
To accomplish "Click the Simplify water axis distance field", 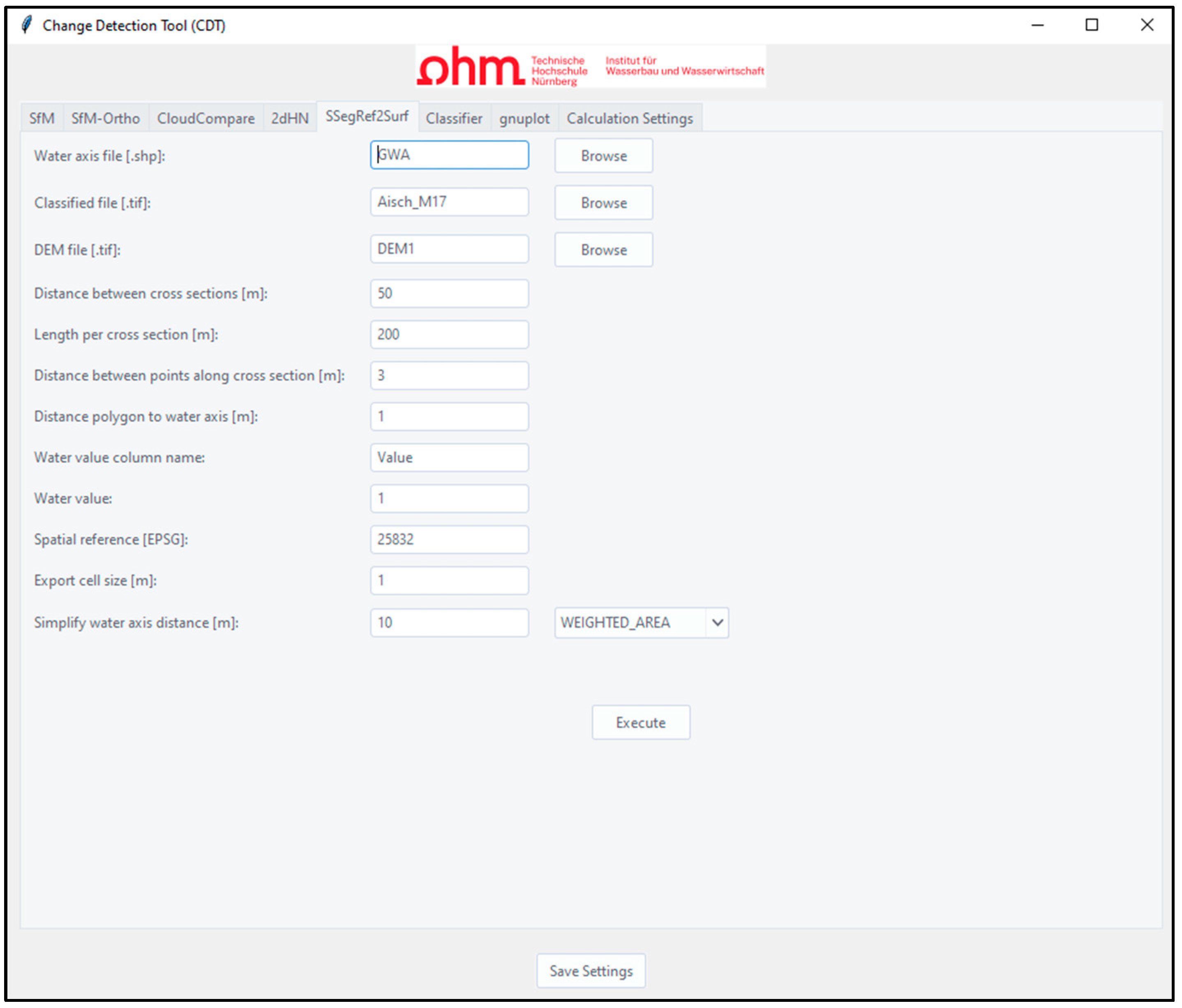I will point(449,622).
